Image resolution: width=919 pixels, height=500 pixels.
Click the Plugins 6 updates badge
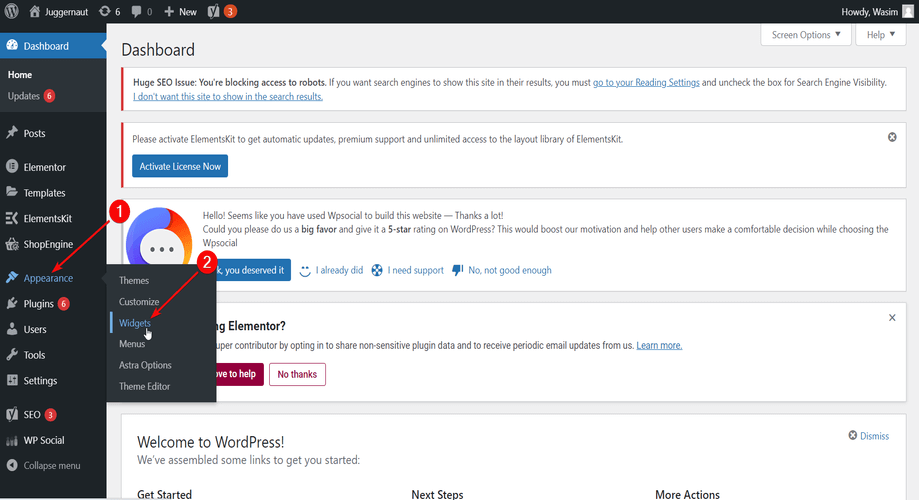(x=63, y=304)
